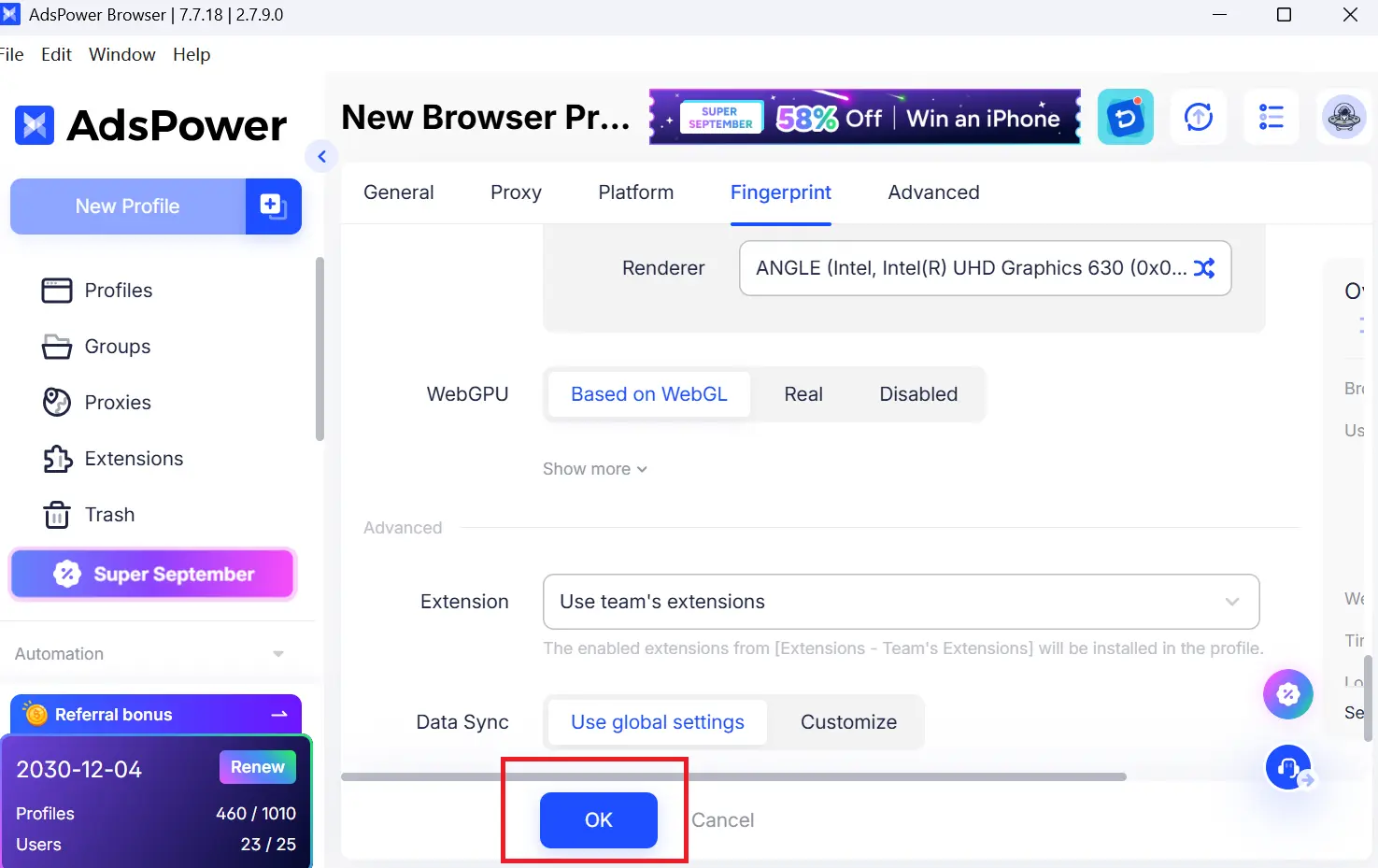Open the 58% Off iPhone banner
The width and height of the screenshot is (1378, 868).
[x=865, y=117]
